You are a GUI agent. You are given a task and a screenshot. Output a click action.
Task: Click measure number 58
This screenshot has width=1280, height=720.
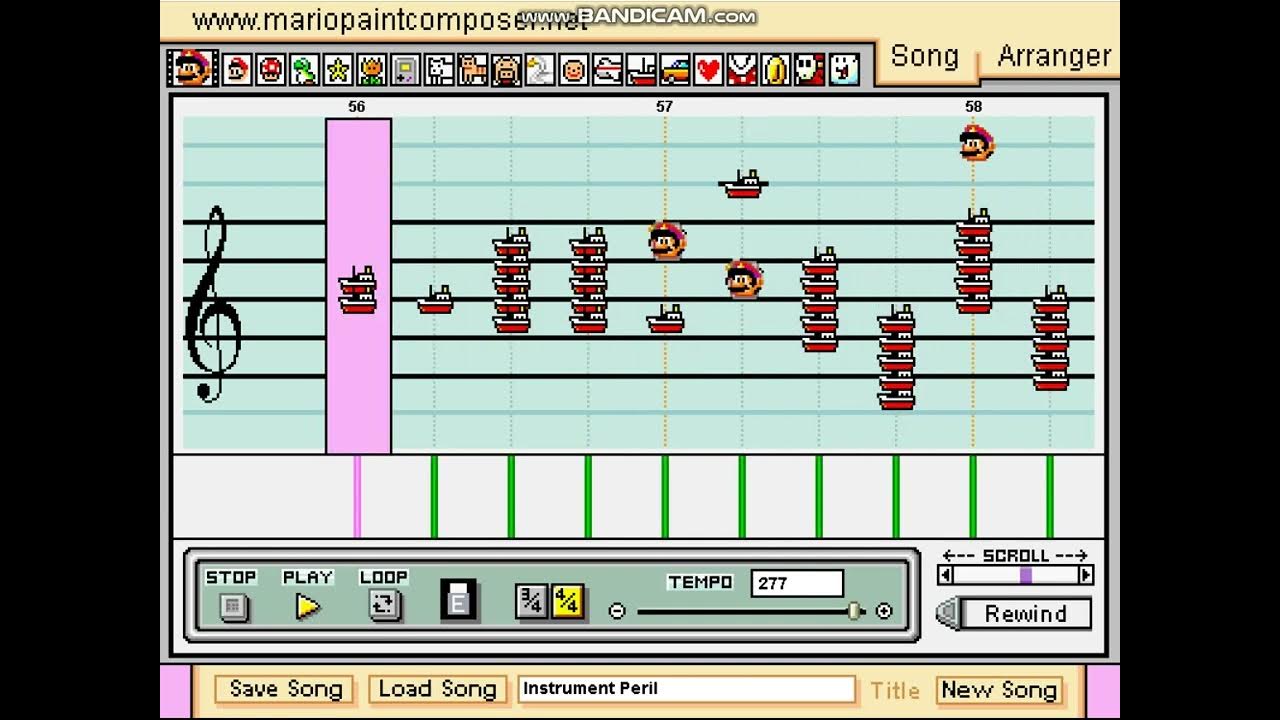click(x=974, y=106)
